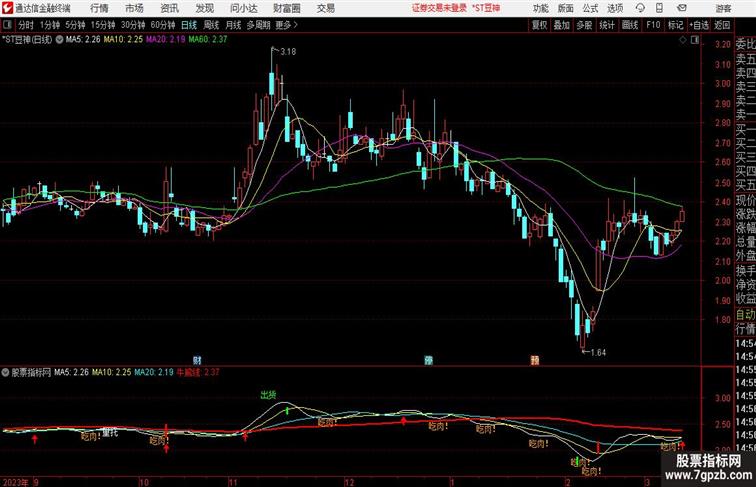Click the MA5: 2.26 label in main chart
The height and width of the screenshot is (487, 756).
point(83,40)
